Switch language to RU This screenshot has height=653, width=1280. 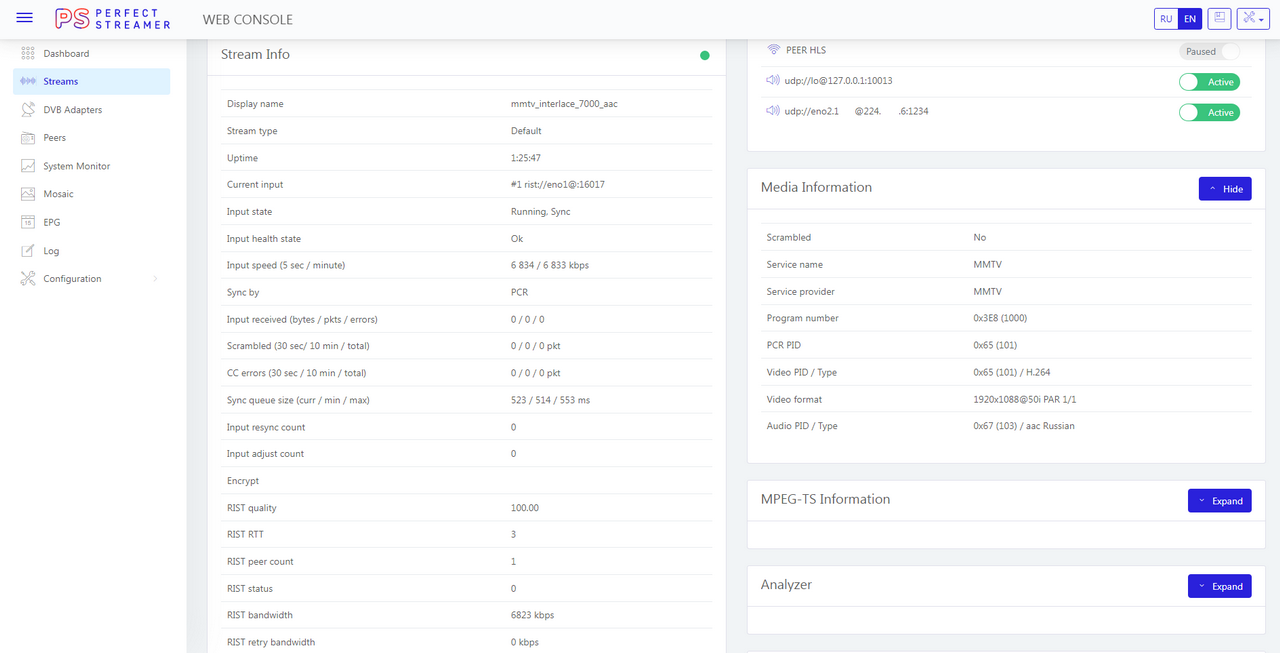tap(1166, 19)
